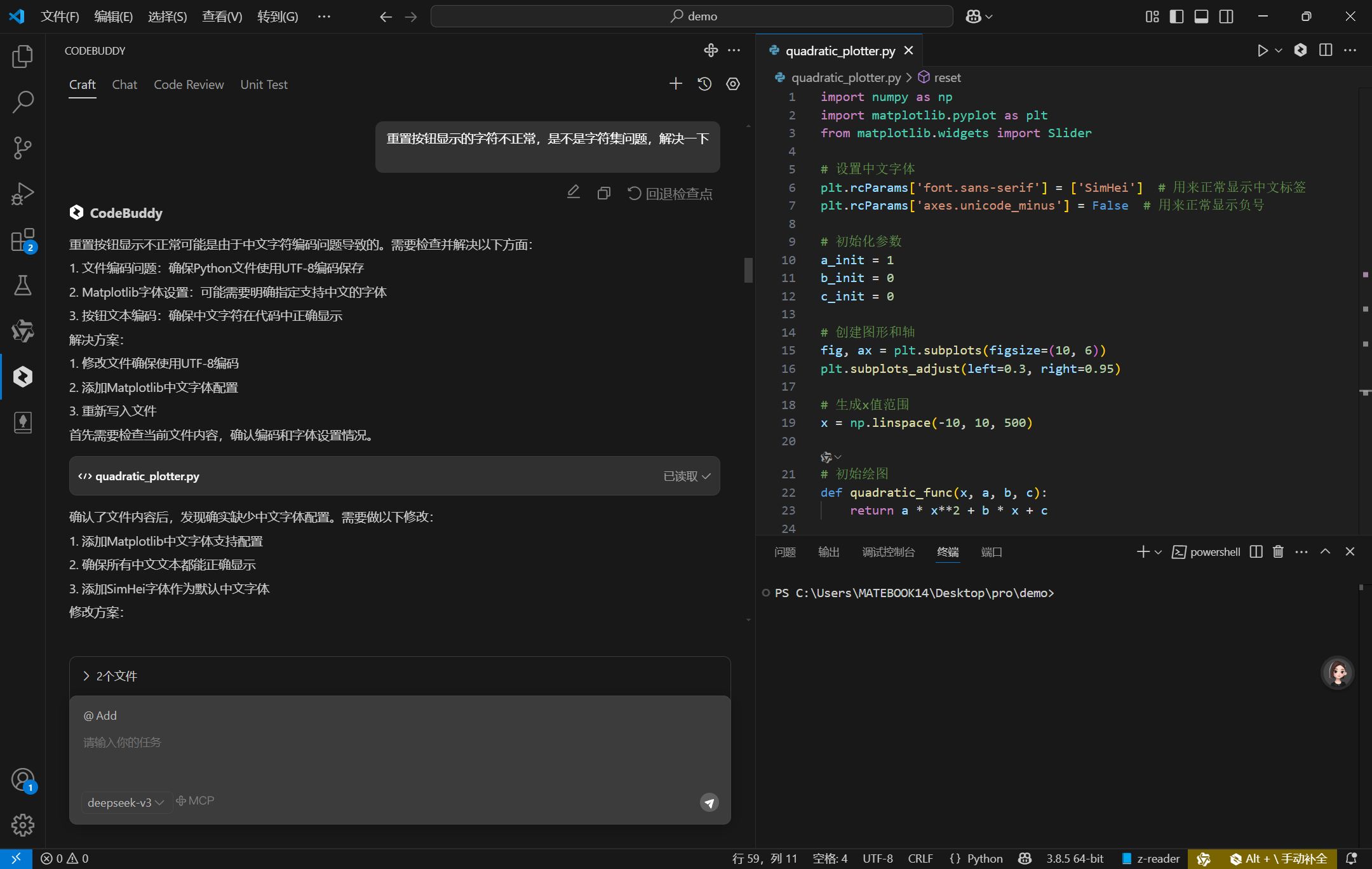
Task: Click the CodeBuddy chat history icon
Action: [704, 84]
